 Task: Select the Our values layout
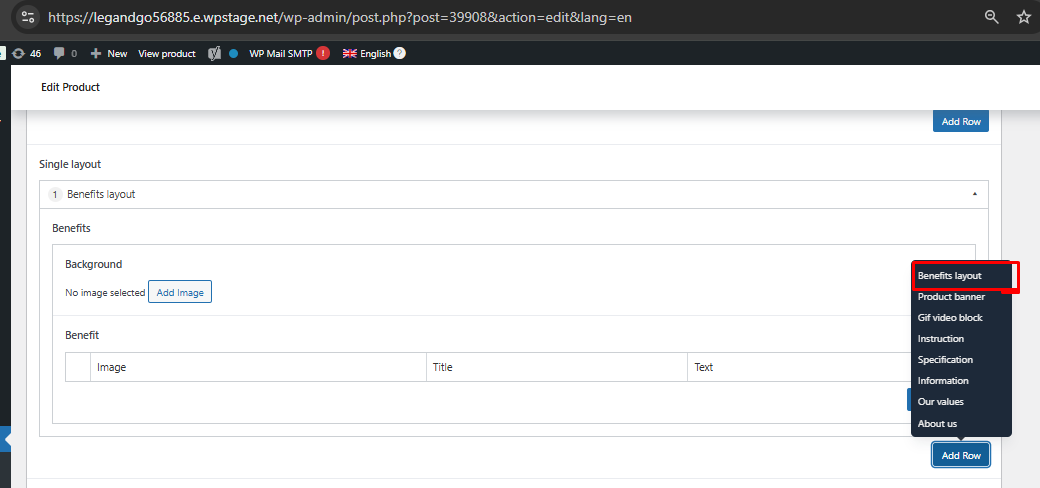(941, 402)
